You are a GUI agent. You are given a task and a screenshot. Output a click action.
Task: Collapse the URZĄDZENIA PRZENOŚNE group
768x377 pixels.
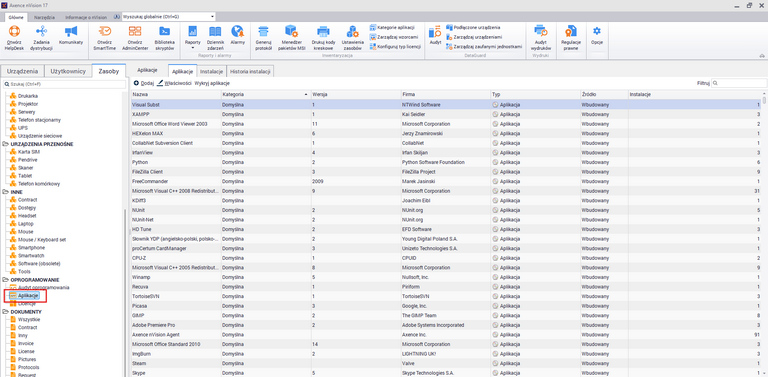point(5,144)
